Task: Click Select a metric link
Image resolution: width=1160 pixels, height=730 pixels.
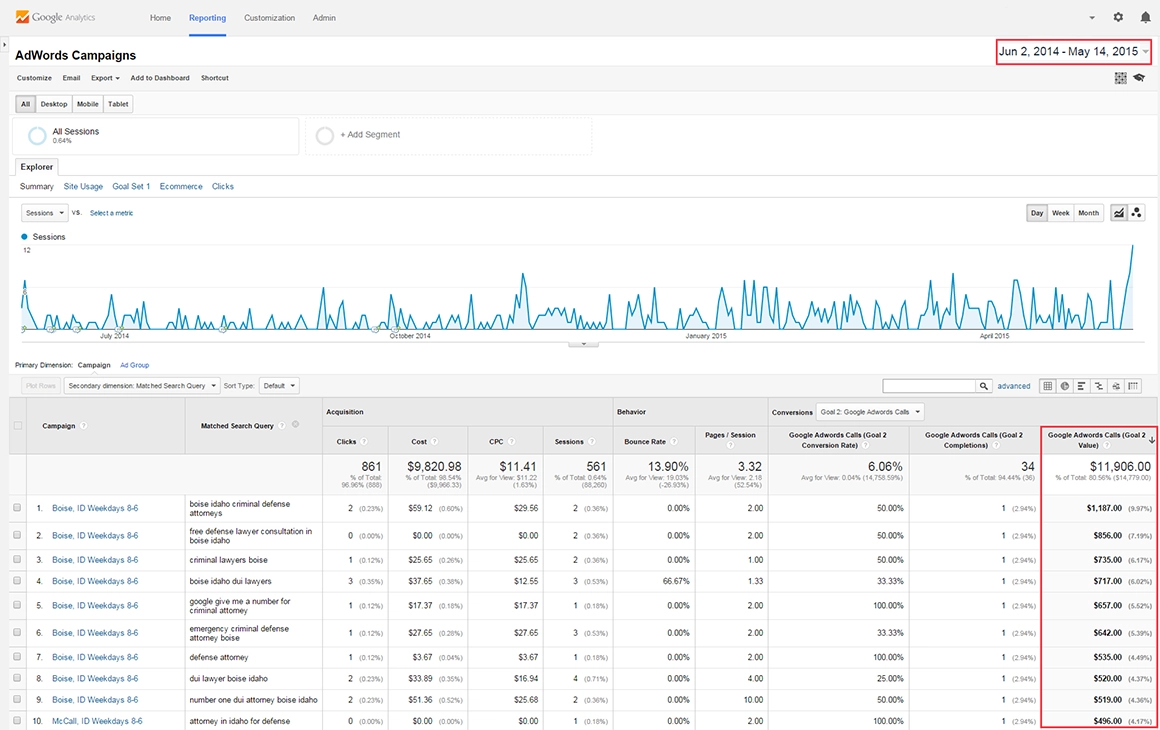Action: (x=112, y=213)
